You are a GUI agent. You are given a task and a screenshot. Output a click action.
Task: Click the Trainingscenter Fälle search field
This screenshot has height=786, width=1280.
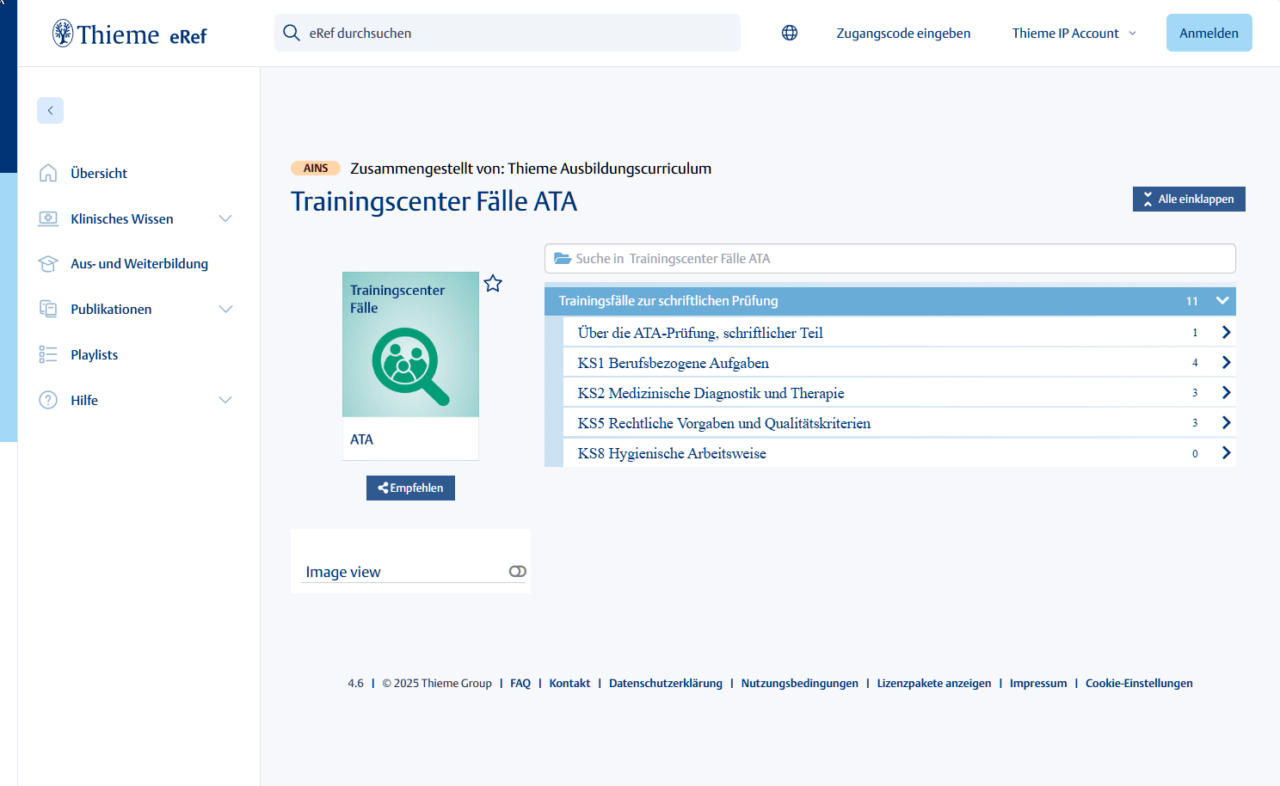(890, 258)
